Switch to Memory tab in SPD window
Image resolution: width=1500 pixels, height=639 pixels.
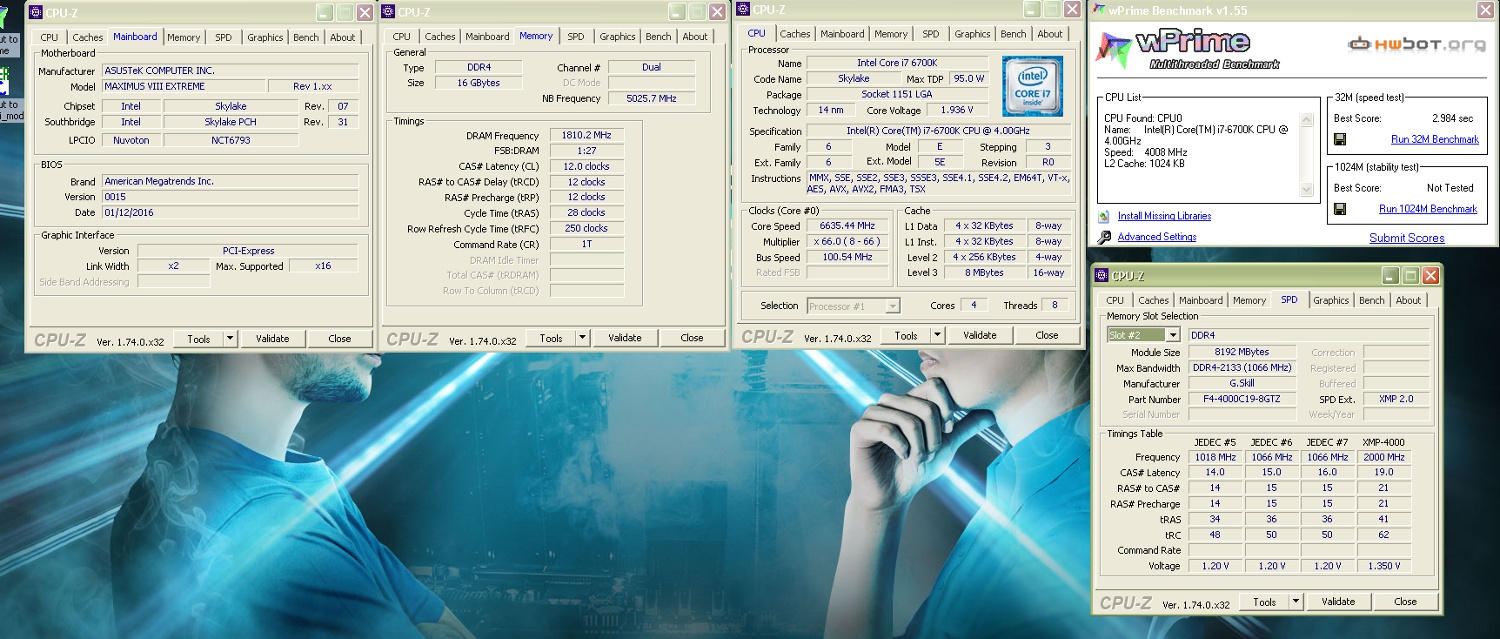1249,300
